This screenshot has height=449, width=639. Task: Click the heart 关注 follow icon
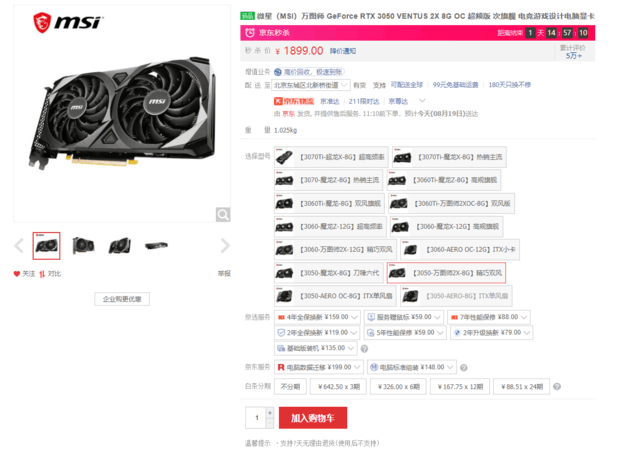coord(17,274)
